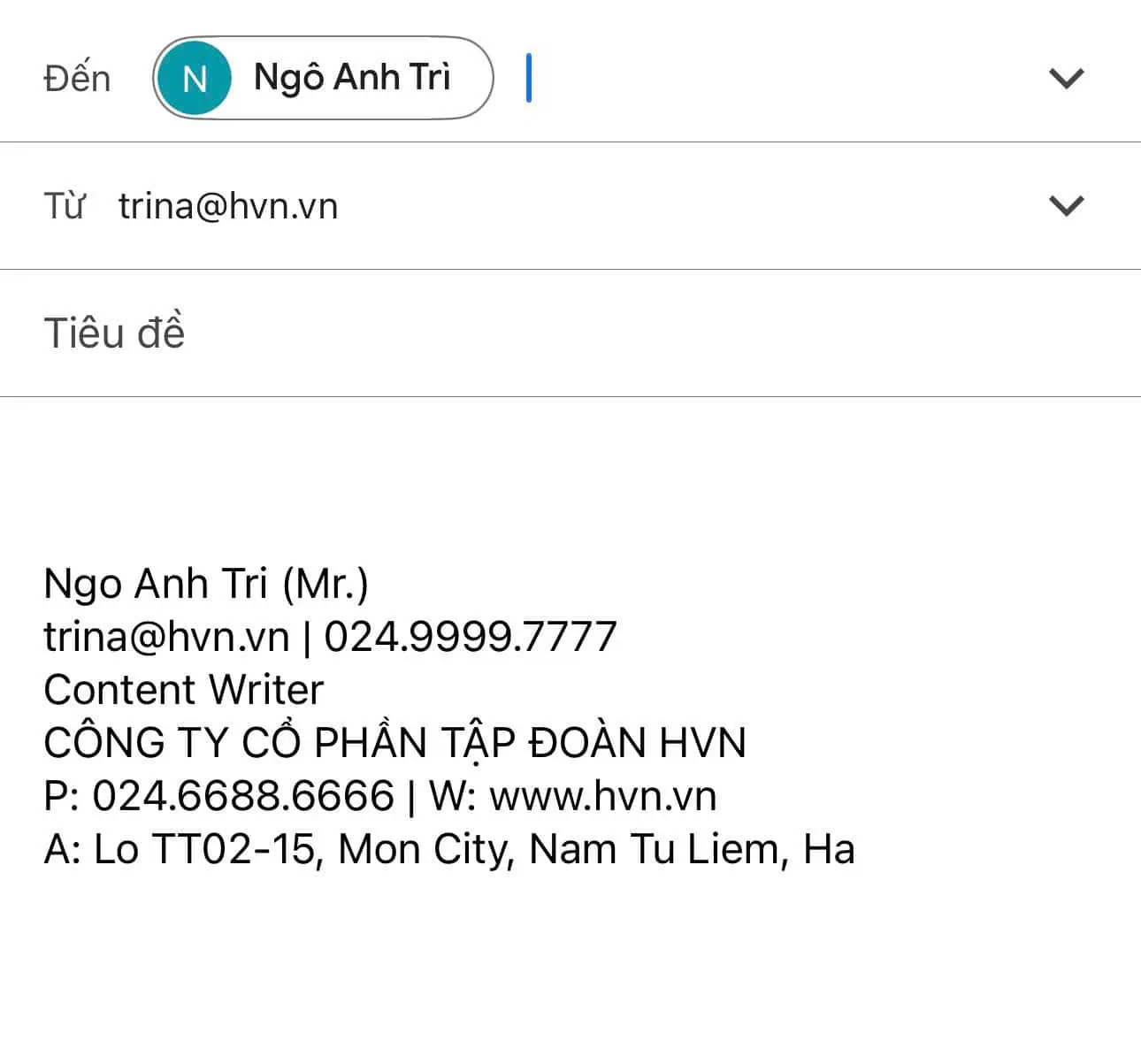Image resolution: width=1141 pixels, height=1064 pixels.
Task: Click the teal N avatar icon
Action: click(194, 79)
